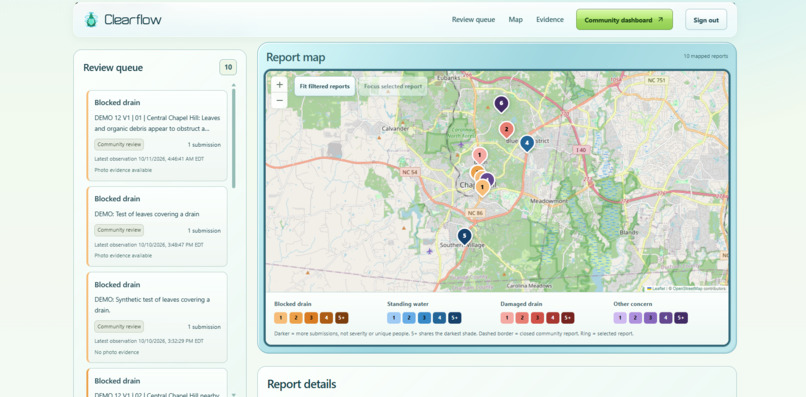Viewport: 806px width, 397px height.
Task: Go to Review queue nav item
Action: (x=473, y=20)
